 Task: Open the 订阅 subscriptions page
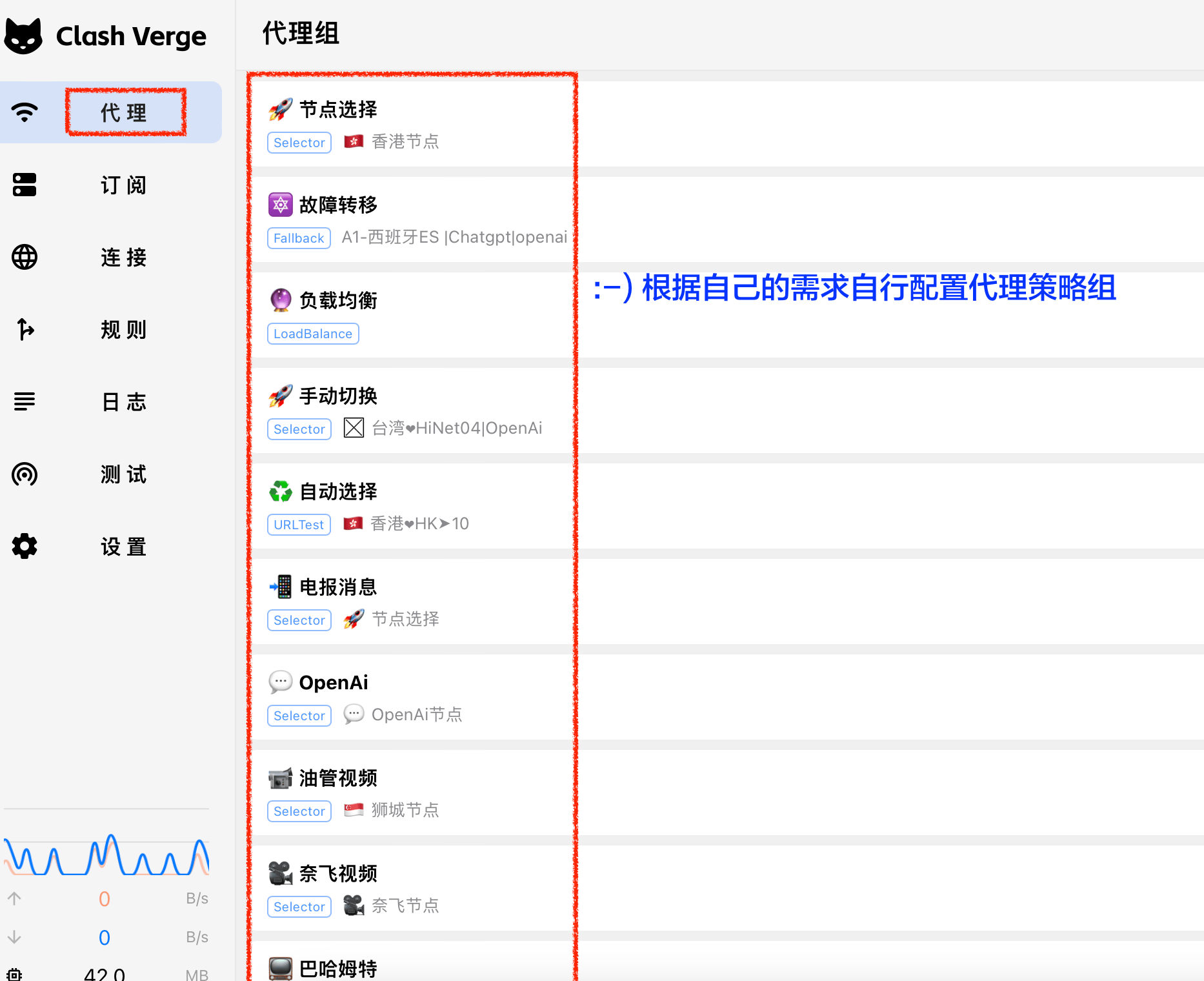pos(111,185)
